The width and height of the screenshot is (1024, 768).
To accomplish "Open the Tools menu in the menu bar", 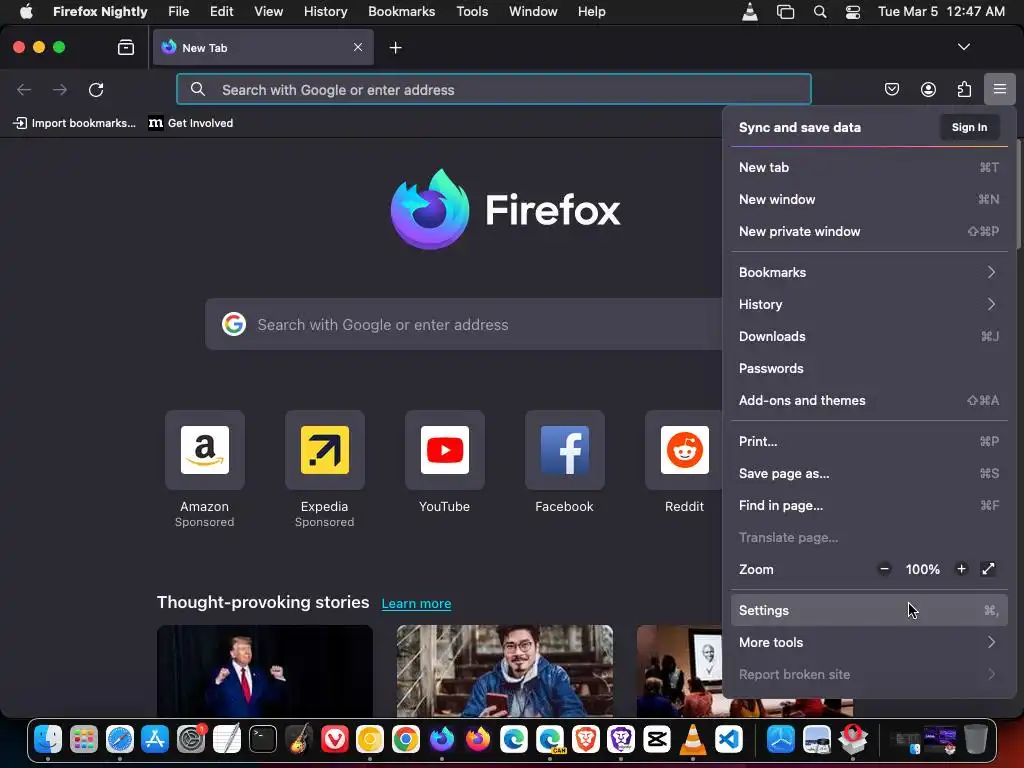I will coord(472,12).
